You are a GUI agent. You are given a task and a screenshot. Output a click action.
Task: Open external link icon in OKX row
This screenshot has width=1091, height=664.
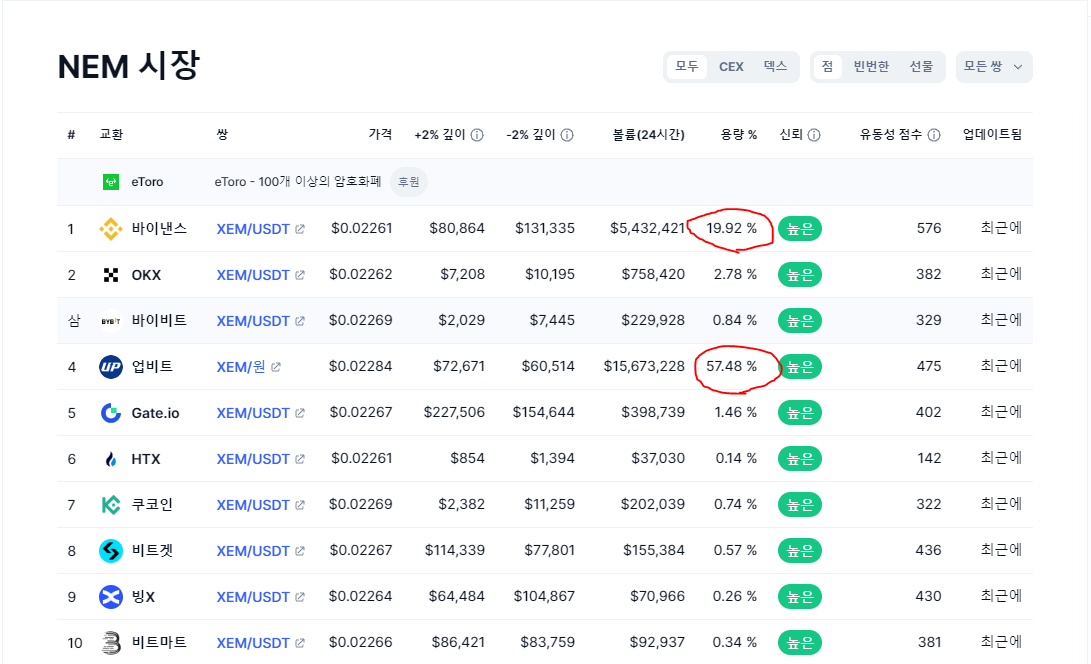[300, 275]
